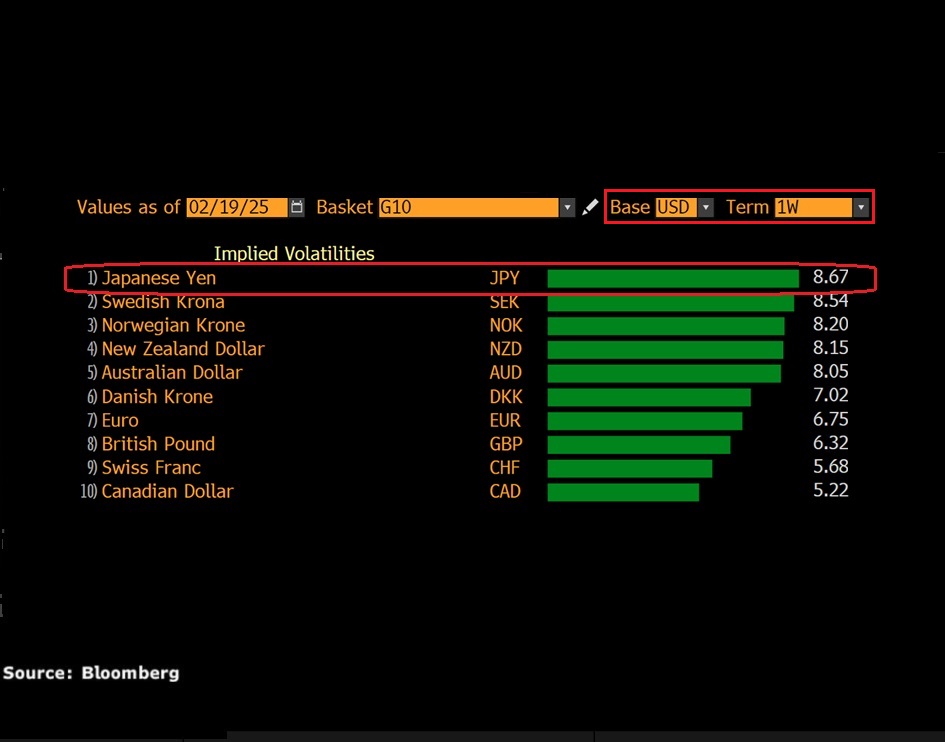This screenshot has width=945, height=742.
Task: Click the GBP ticker code
Action: coord(506,444)
